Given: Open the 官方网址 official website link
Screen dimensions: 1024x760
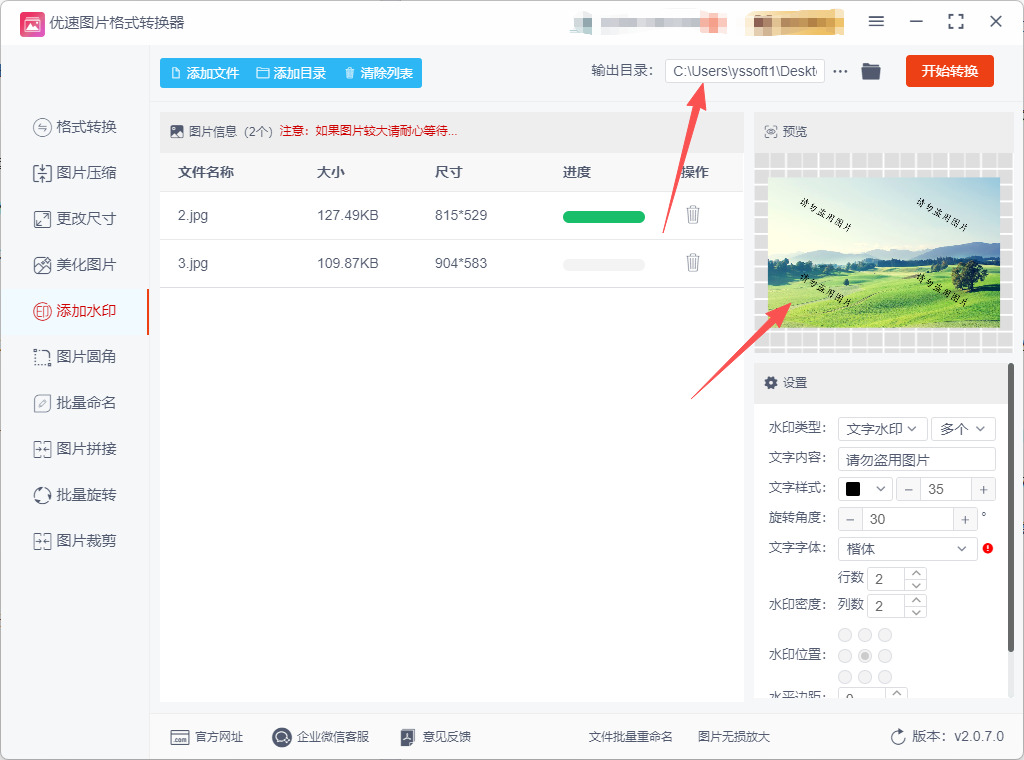Looking at the screenshot, I should (206, 737).
